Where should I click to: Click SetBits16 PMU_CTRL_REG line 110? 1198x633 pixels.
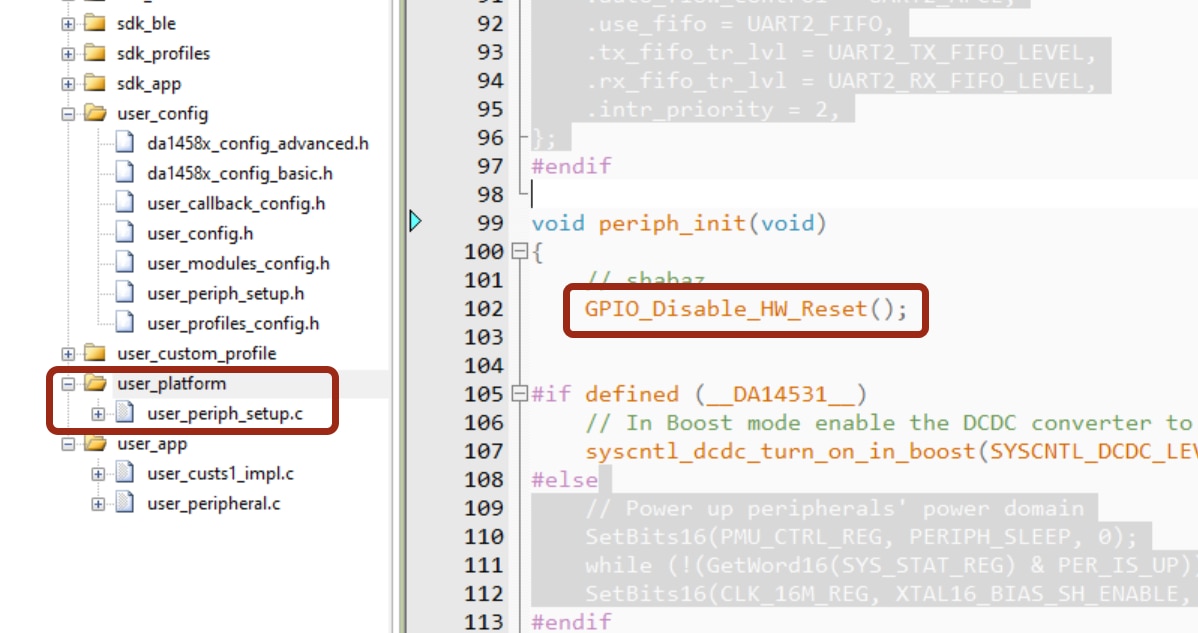861,537
